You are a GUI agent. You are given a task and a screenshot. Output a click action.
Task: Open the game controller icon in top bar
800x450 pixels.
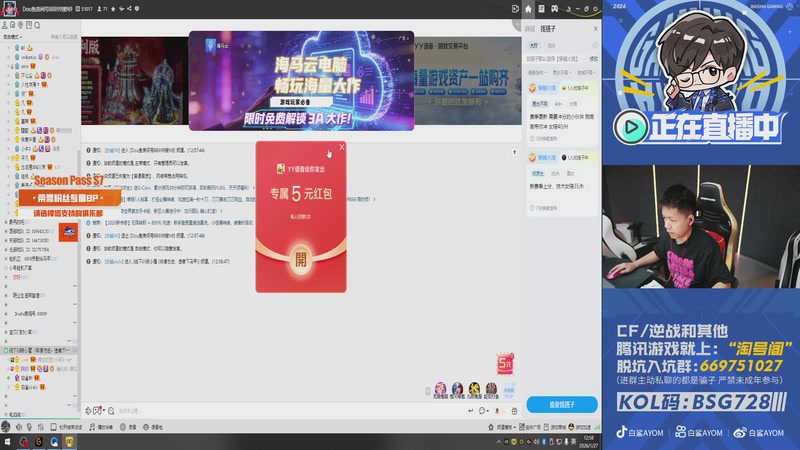[555, 9]
